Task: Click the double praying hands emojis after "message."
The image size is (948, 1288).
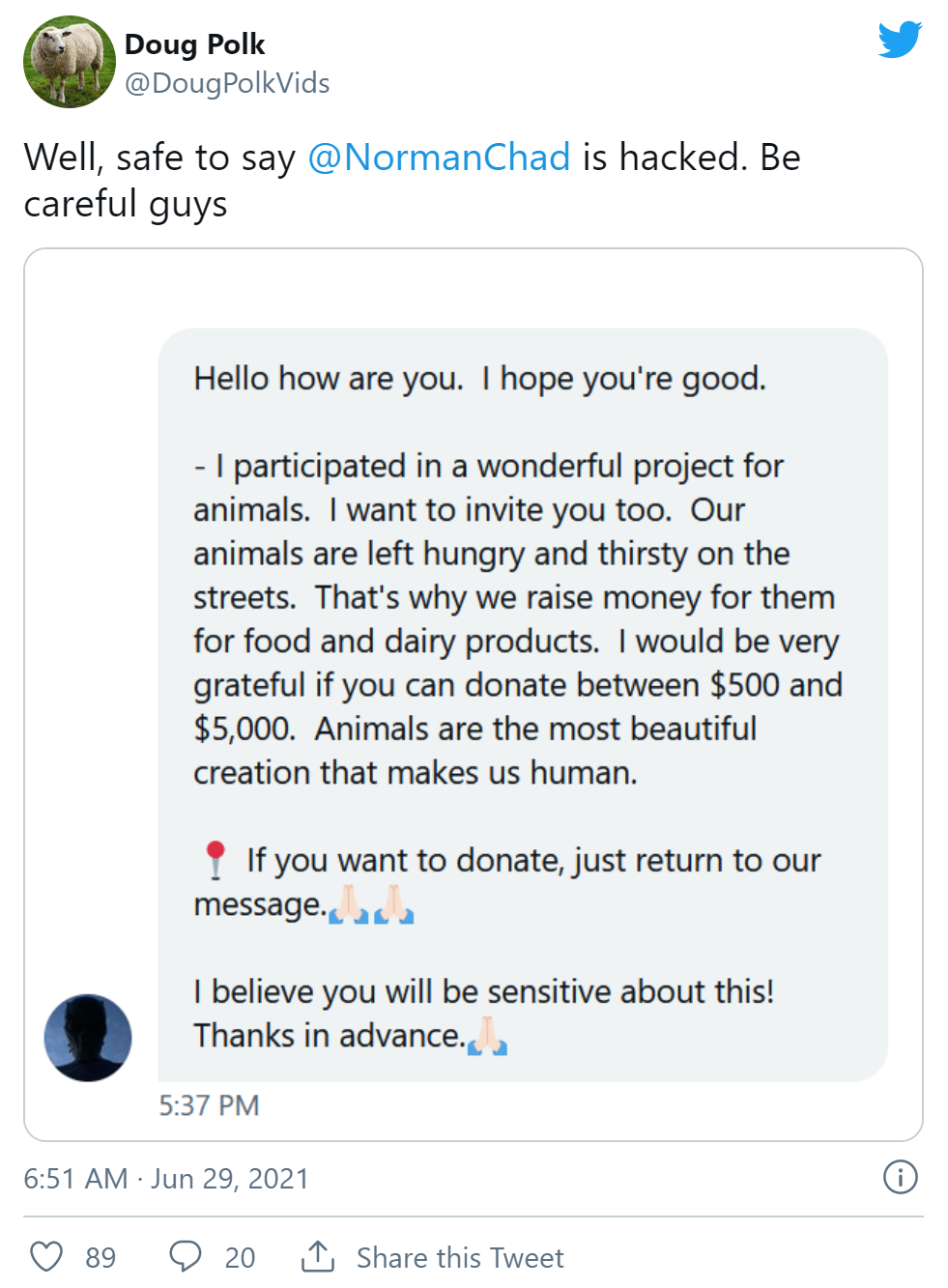Action: tap(371, 904)
